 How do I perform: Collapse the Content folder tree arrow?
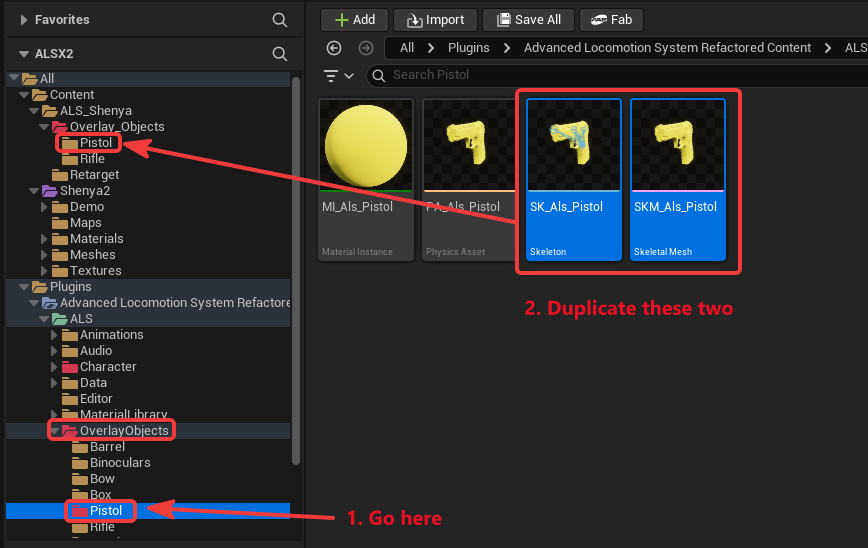[24, 95]
